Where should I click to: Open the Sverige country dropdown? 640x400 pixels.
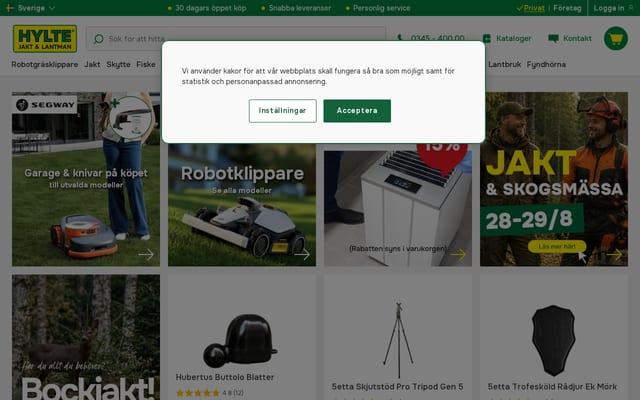(31, 8)
